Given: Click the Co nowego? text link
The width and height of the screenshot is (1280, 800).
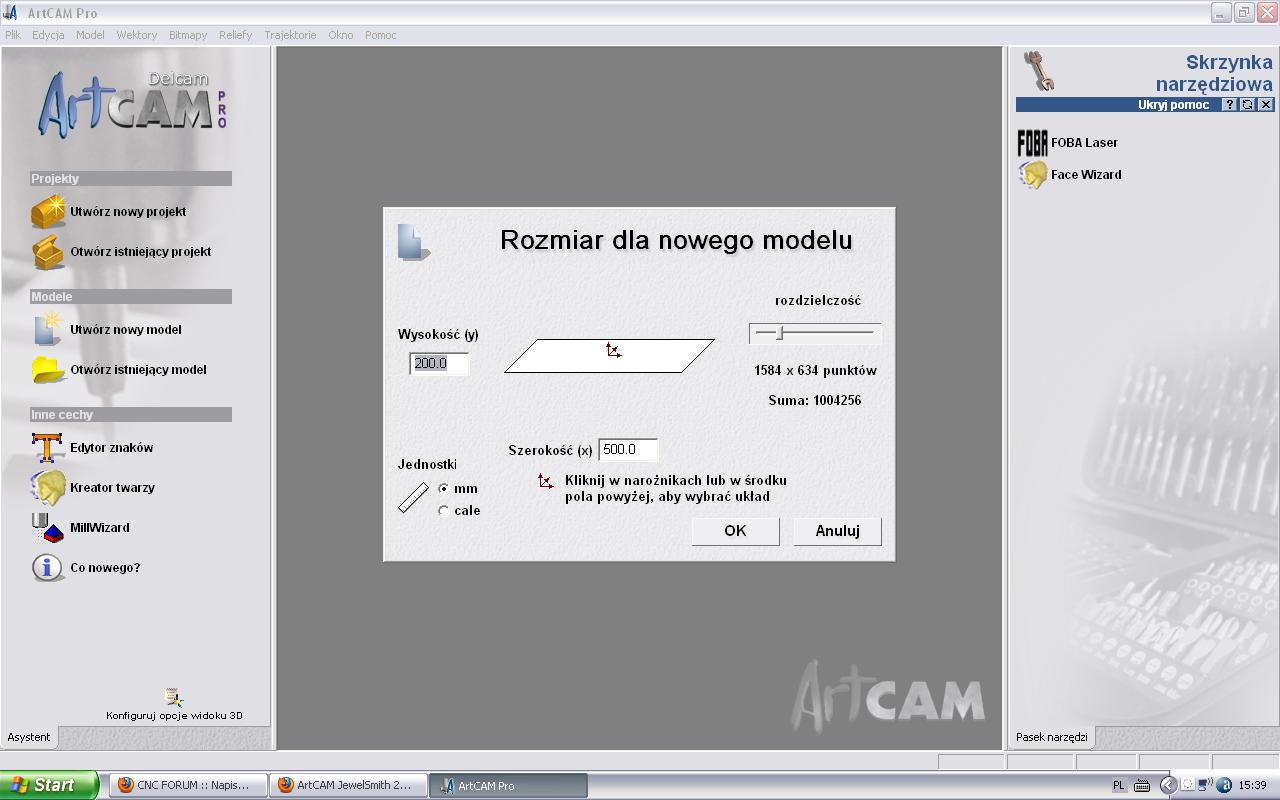Looking at the screenshot, I should pyautogui.click(x=105, y=568).
